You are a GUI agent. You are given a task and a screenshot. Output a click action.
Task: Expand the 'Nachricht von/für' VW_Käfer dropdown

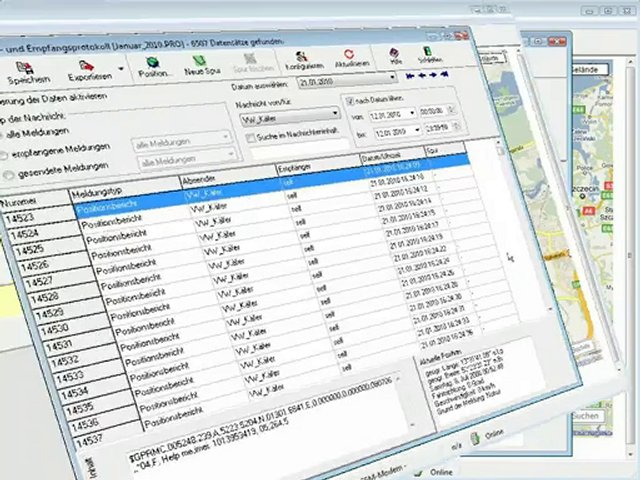coord(333,113)
